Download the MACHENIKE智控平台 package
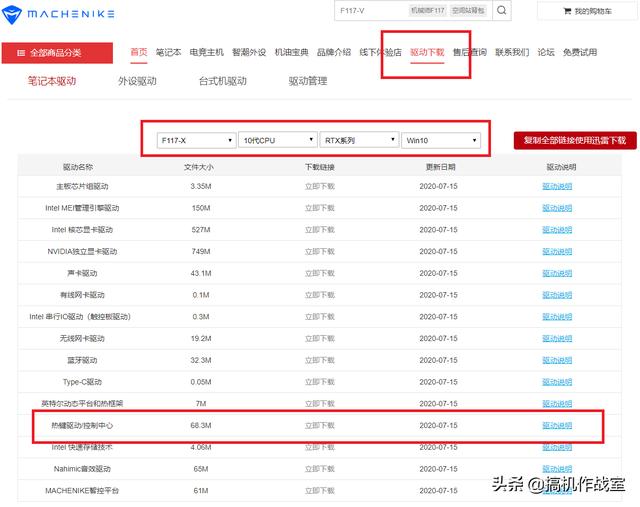 click(x=320, y=490)
